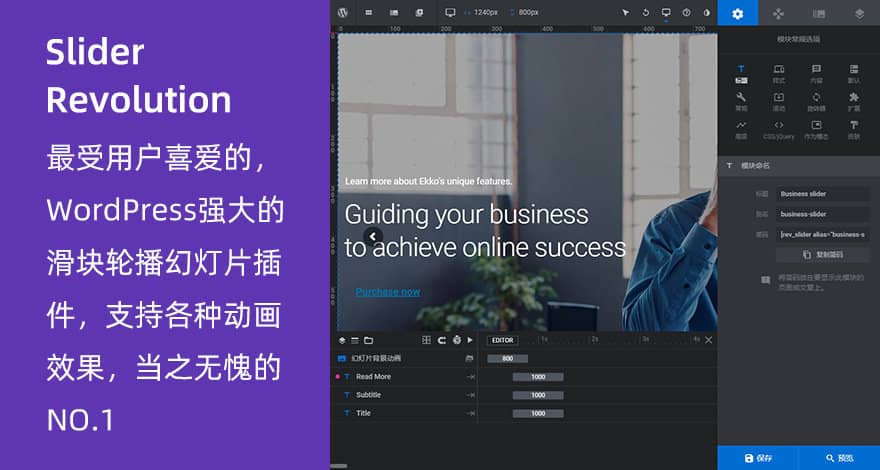Open the wrench general settings option
The width and height of the screenshot is (880, 470).
pyautogui.click(x=741, y=102)
